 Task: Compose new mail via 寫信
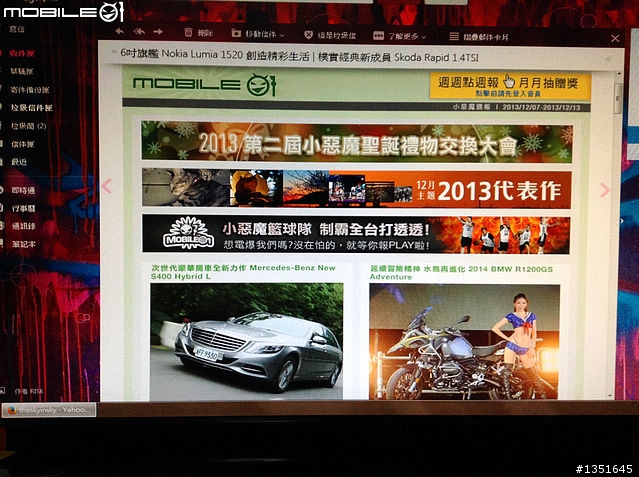click(17, 29)
